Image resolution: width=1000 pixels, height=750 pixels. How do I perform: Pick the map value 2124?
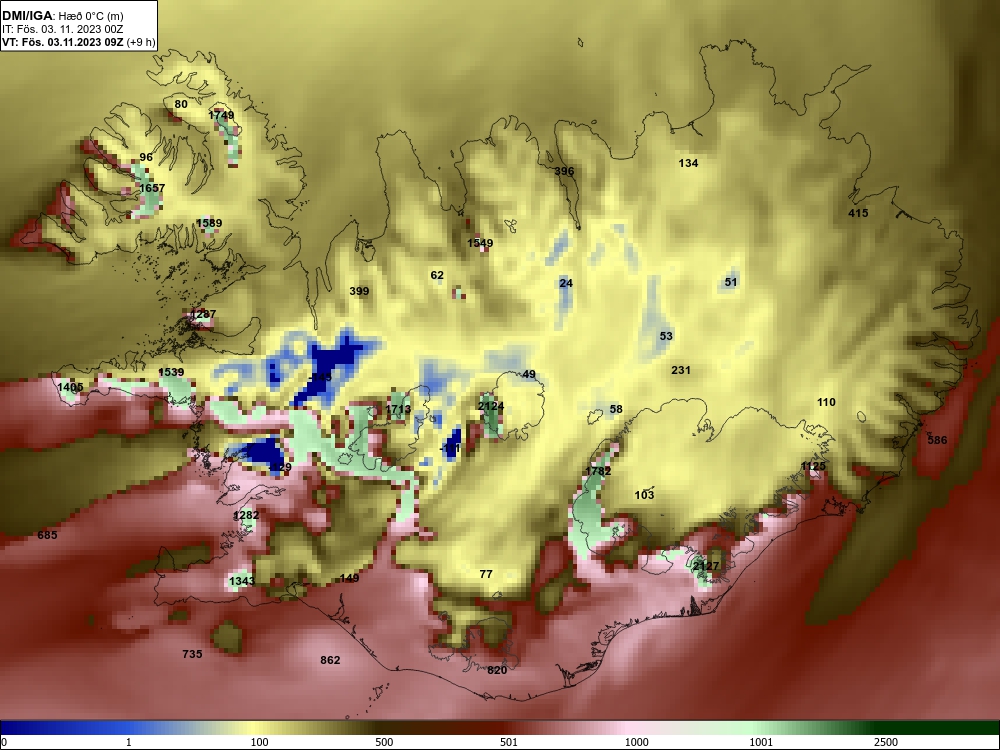coord(490,407)
